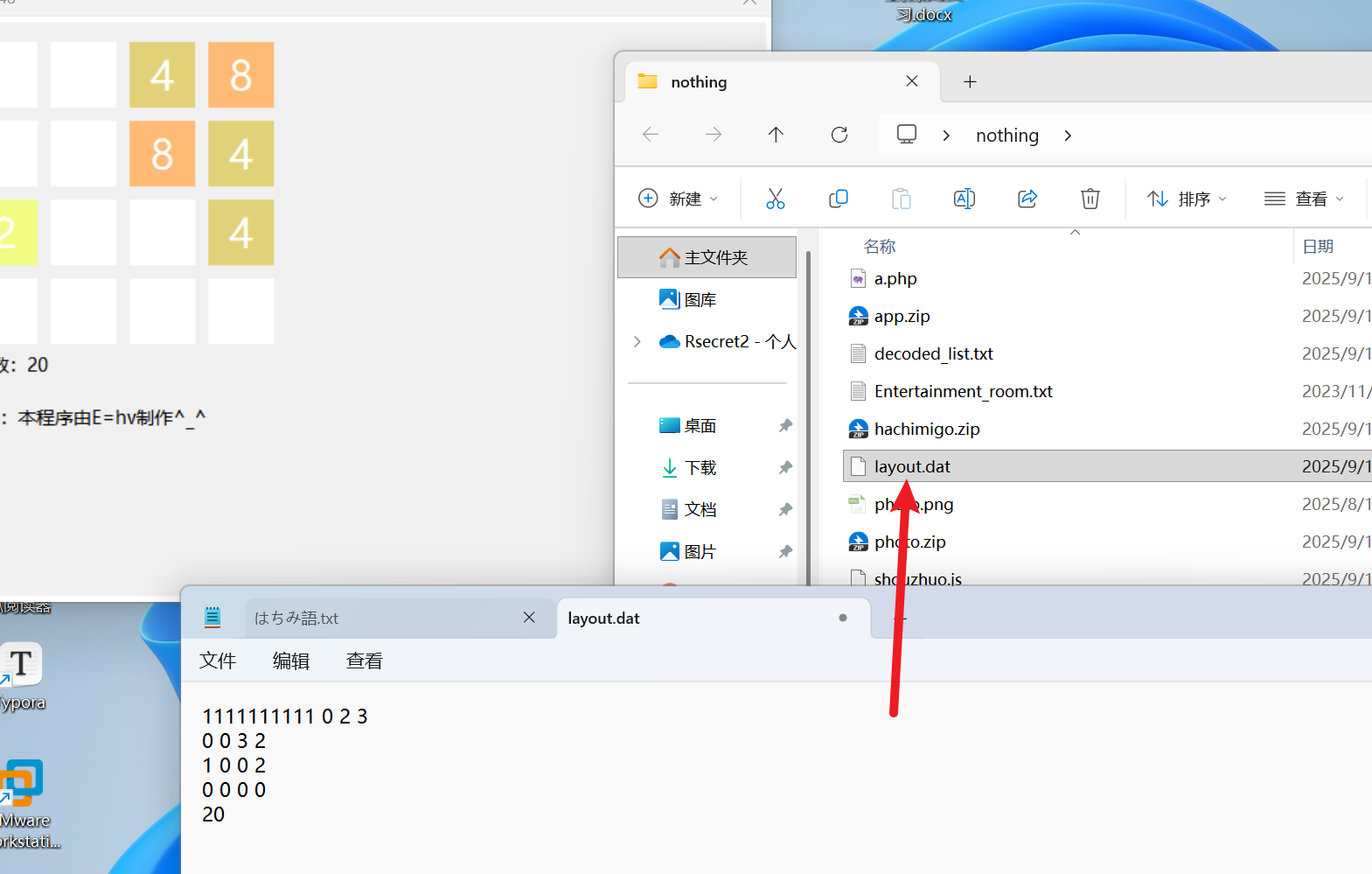Click nothing in the address breadcrumb
This screenshot has height=874, width=1372.
pyautogui.click(x=1007, y=136)
